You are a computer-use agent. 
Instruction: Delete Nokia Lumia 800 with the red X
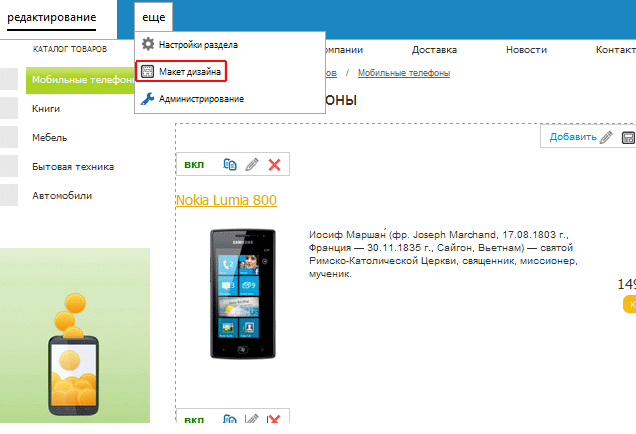pos(274,165)
